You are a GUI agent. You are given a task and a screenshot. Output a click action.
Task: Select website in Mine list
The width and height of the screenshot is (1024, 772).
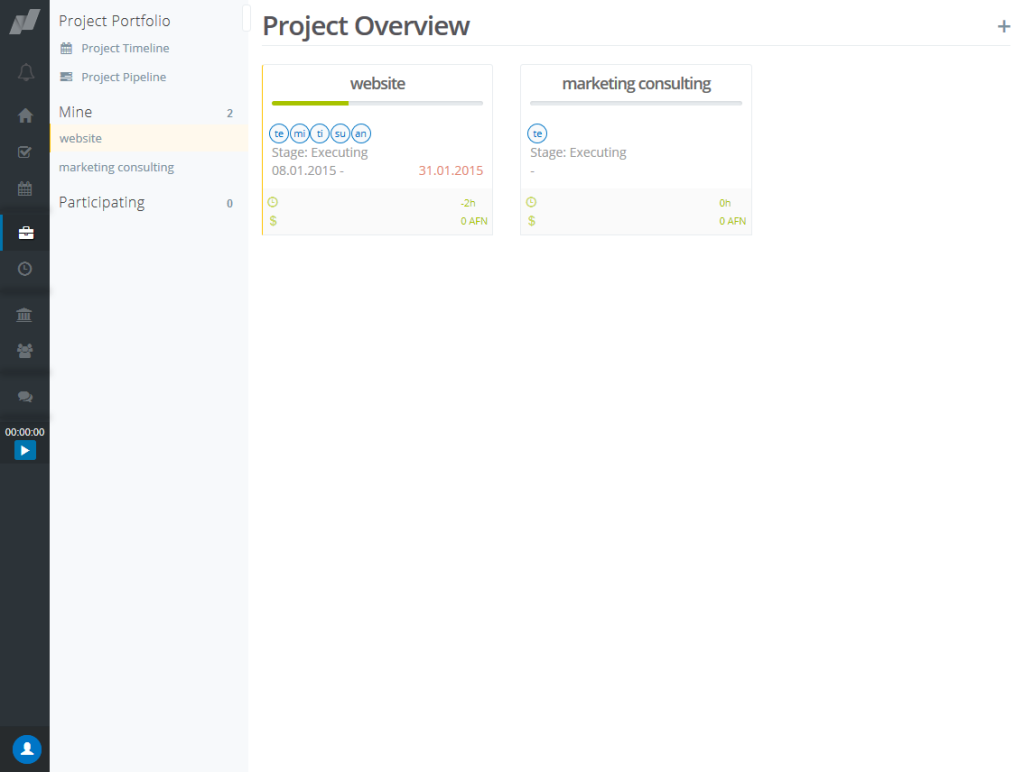click(x=81, y=138)
